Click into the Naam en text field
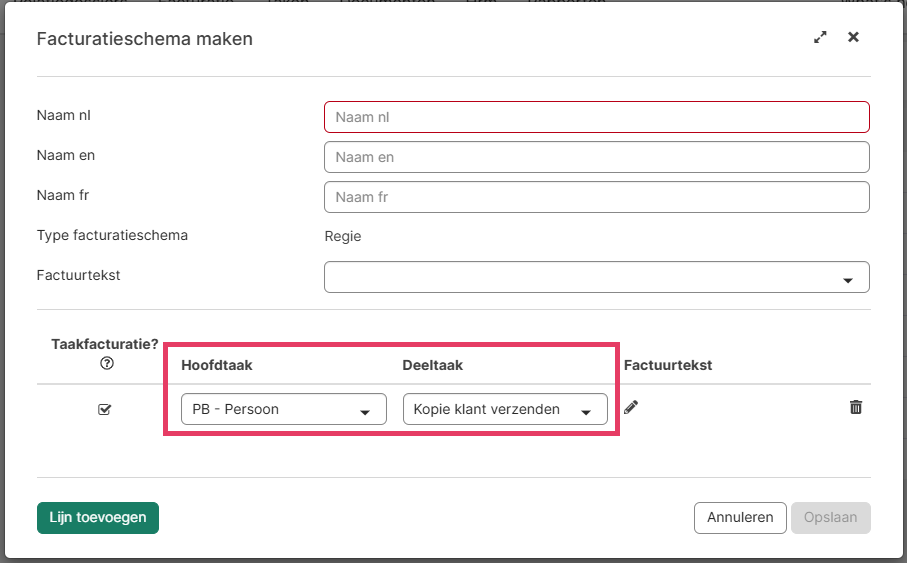907x563 pixels. [596, 157]
